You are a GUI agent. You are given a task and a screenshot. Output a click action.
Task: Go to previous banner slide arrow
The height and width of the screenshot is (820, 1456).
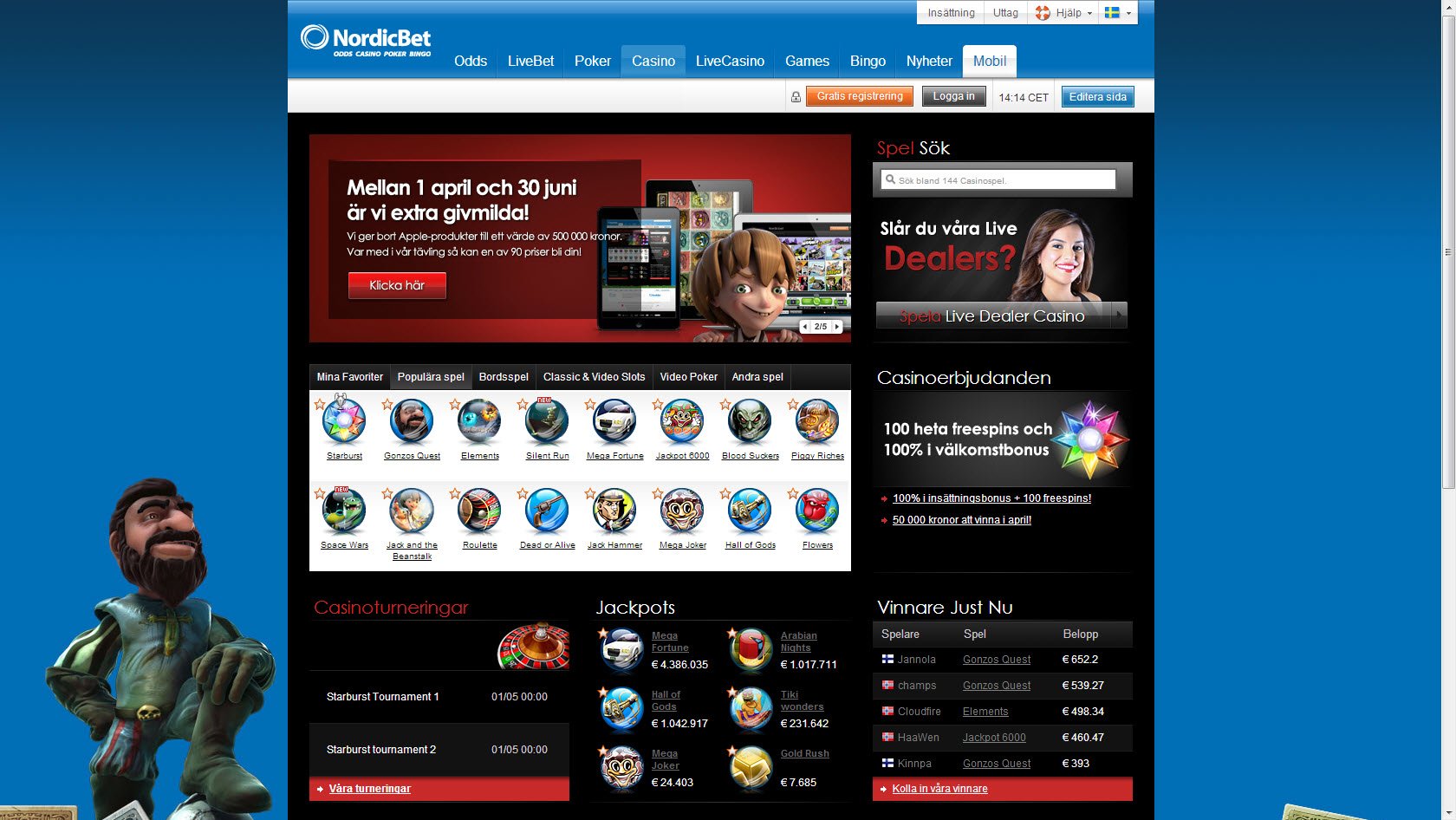pos(805,327)
